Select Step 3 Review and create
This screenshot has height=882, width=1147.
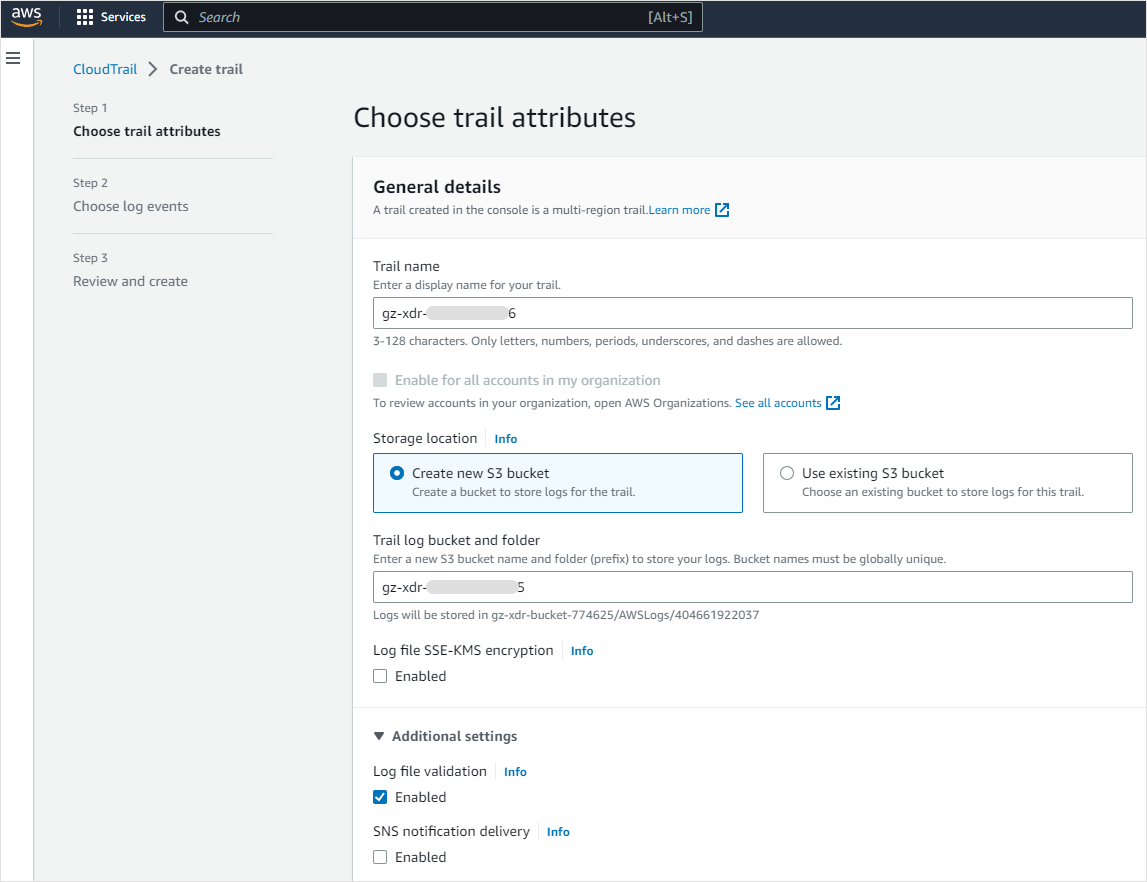click(x=130, y=280)
